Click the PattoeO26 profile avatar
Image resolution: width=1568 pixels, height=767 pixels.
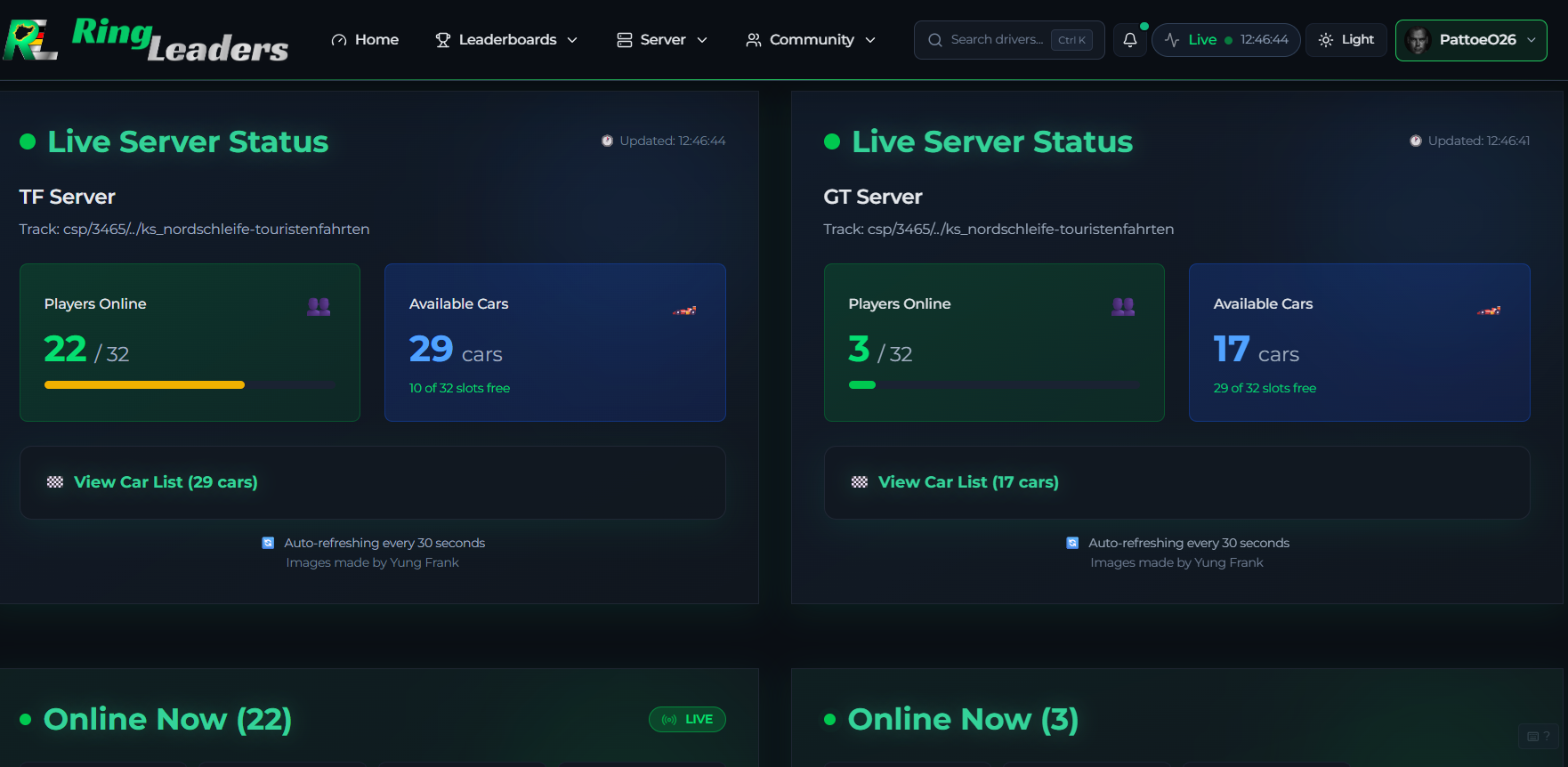(1418, 40)
